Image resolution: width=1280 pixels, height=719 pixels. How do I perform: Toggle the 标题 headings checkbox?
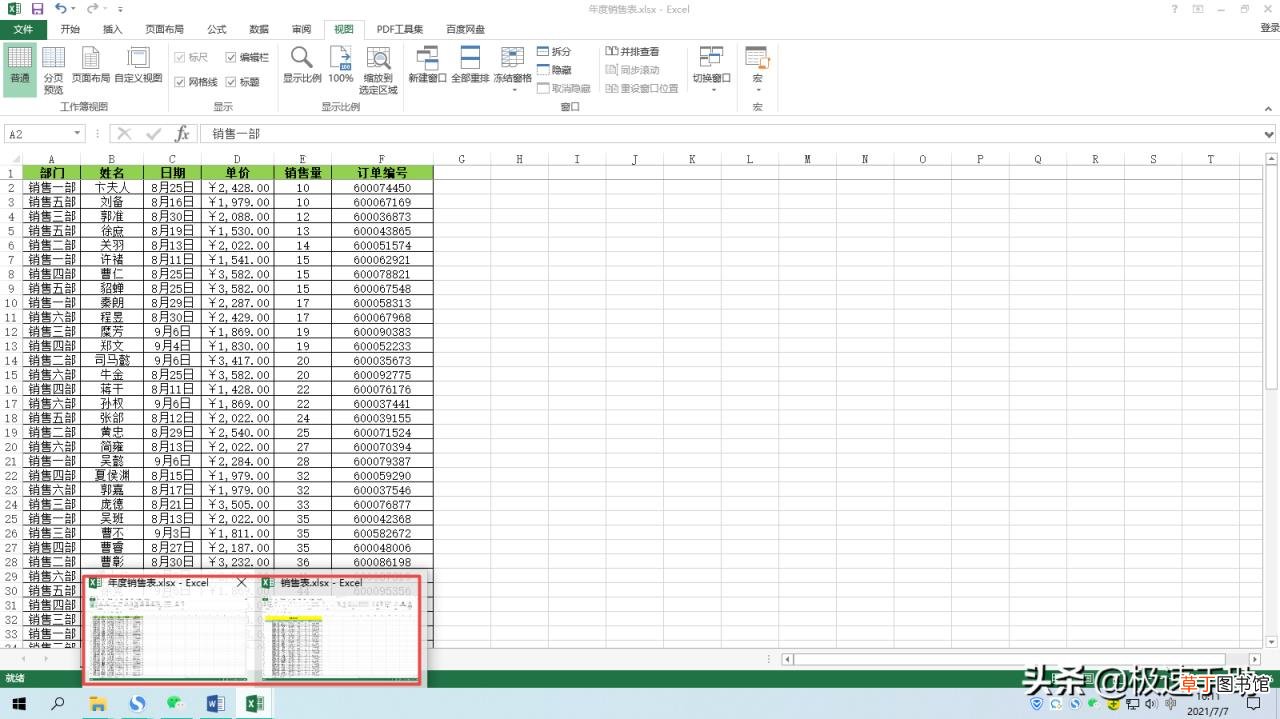(x=231, y=82)
